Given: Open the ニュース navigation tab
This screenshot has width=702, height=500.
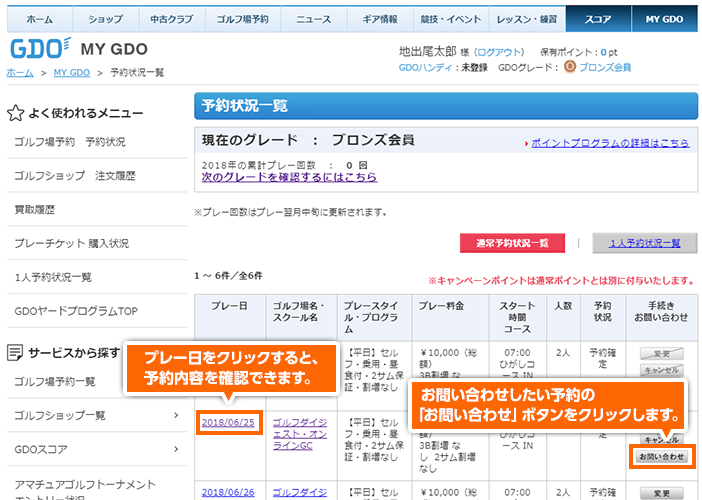Looking at the screenshot, I should 314,19.
